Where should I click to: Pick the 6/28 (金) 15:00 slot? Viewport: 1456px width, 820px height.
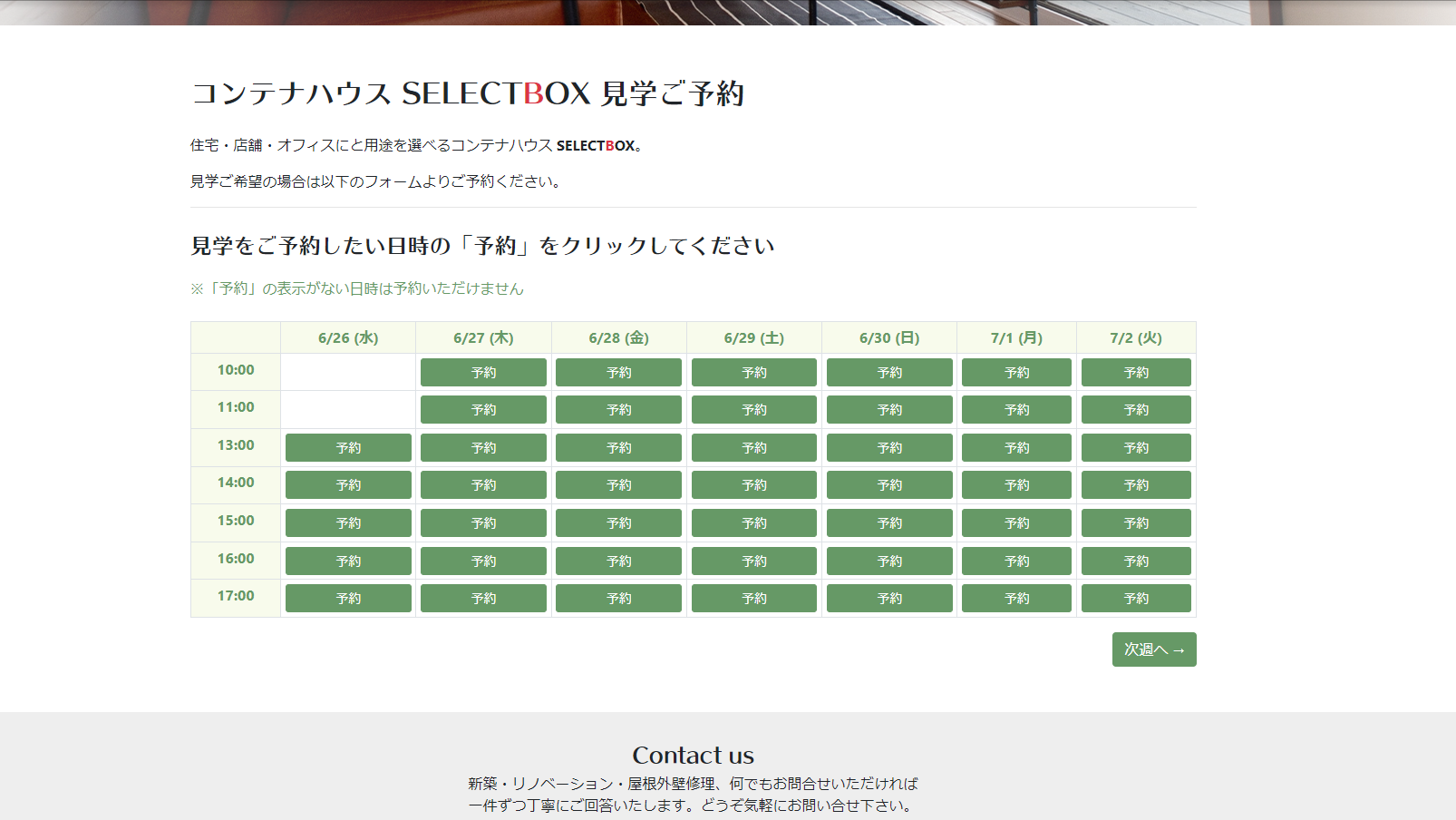(618, 523)
